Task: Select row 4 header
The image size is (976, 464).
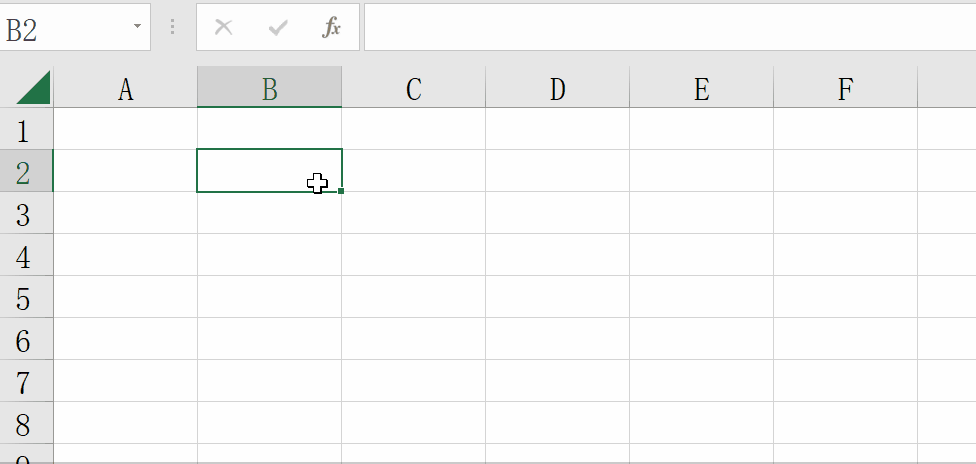Action: [27, 255]
